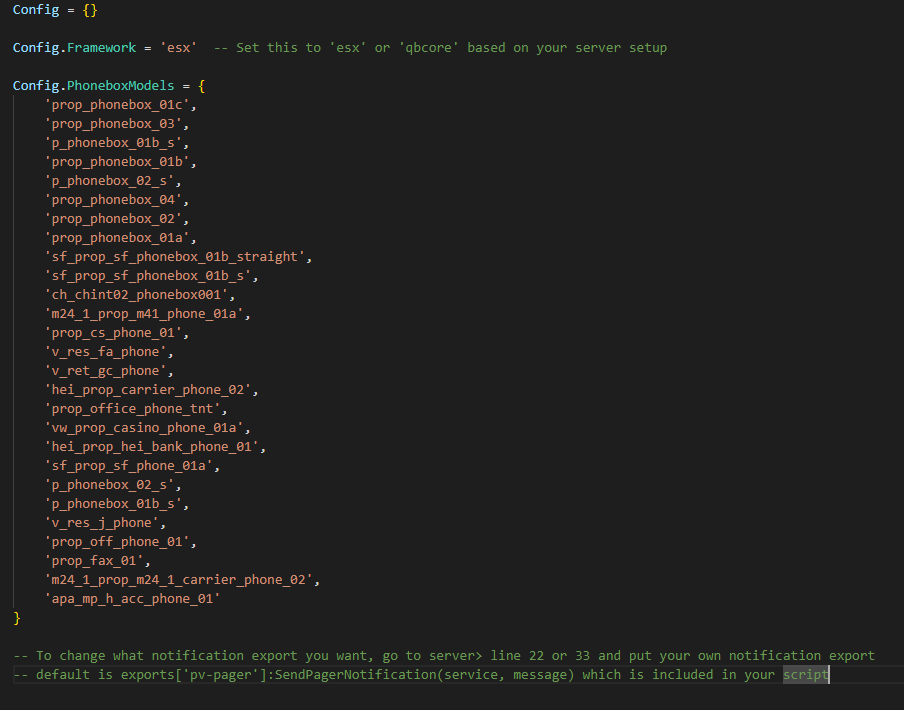
Task: Click the comment about changing notification export
Action: point(444,656)
